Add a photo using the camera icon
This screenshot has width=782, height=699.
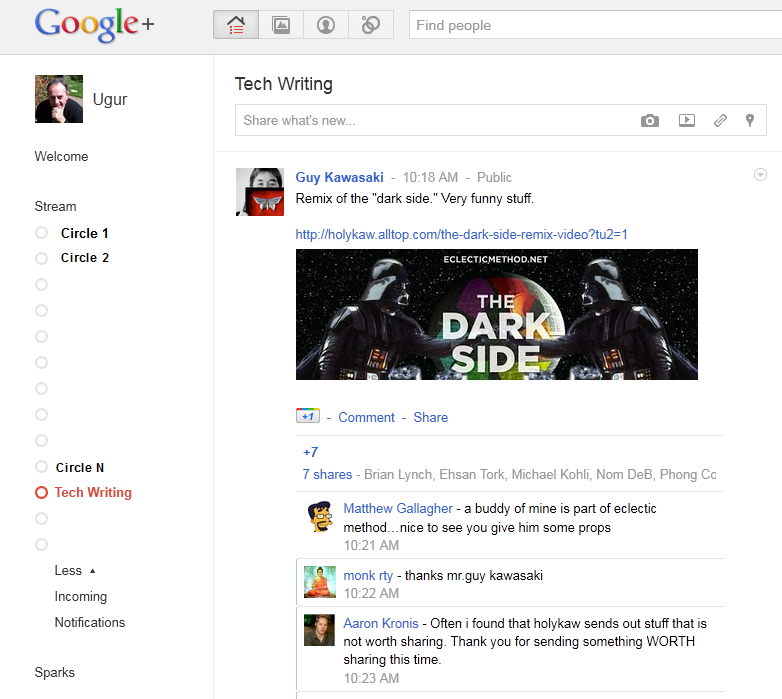point(649,121)
